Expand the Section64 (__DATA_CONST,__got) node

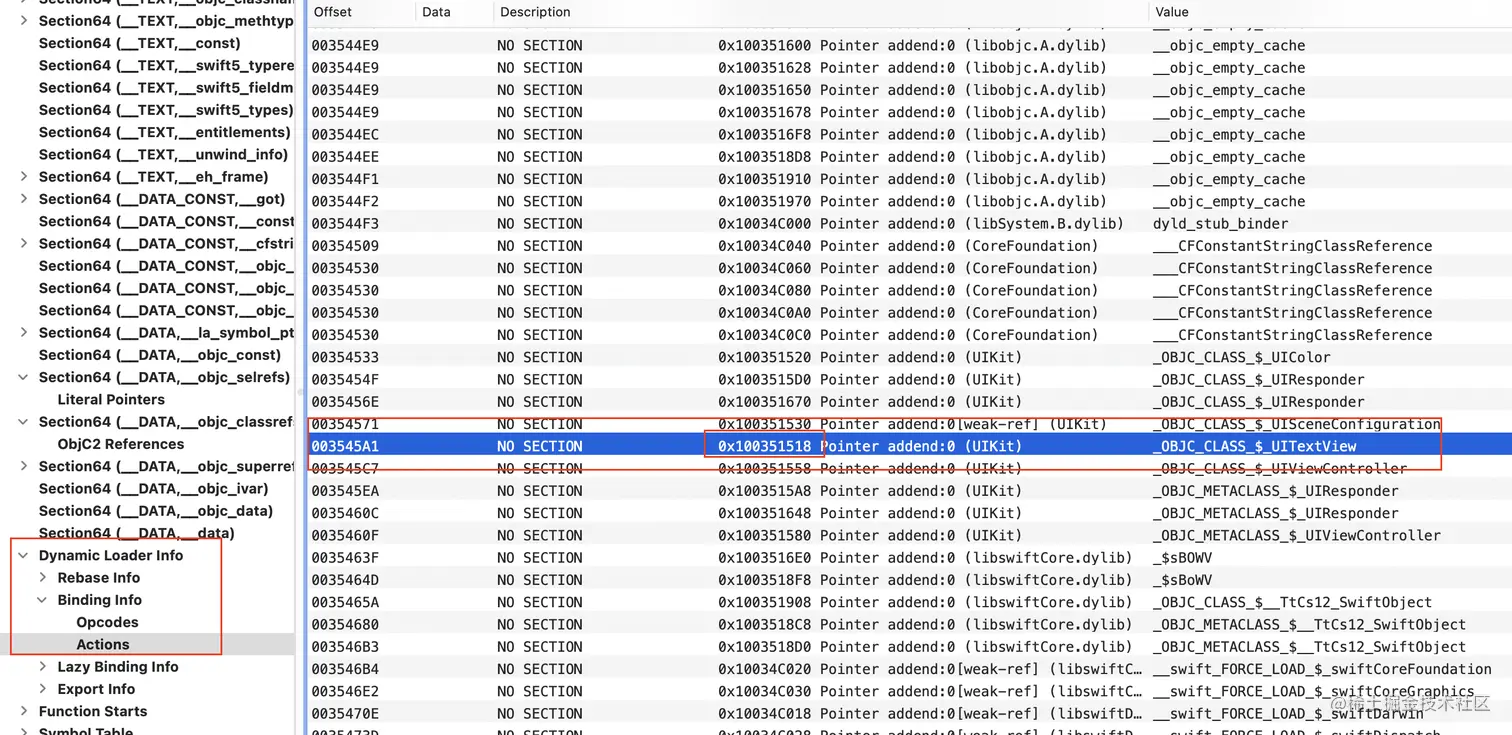click(x=23, y=199)
